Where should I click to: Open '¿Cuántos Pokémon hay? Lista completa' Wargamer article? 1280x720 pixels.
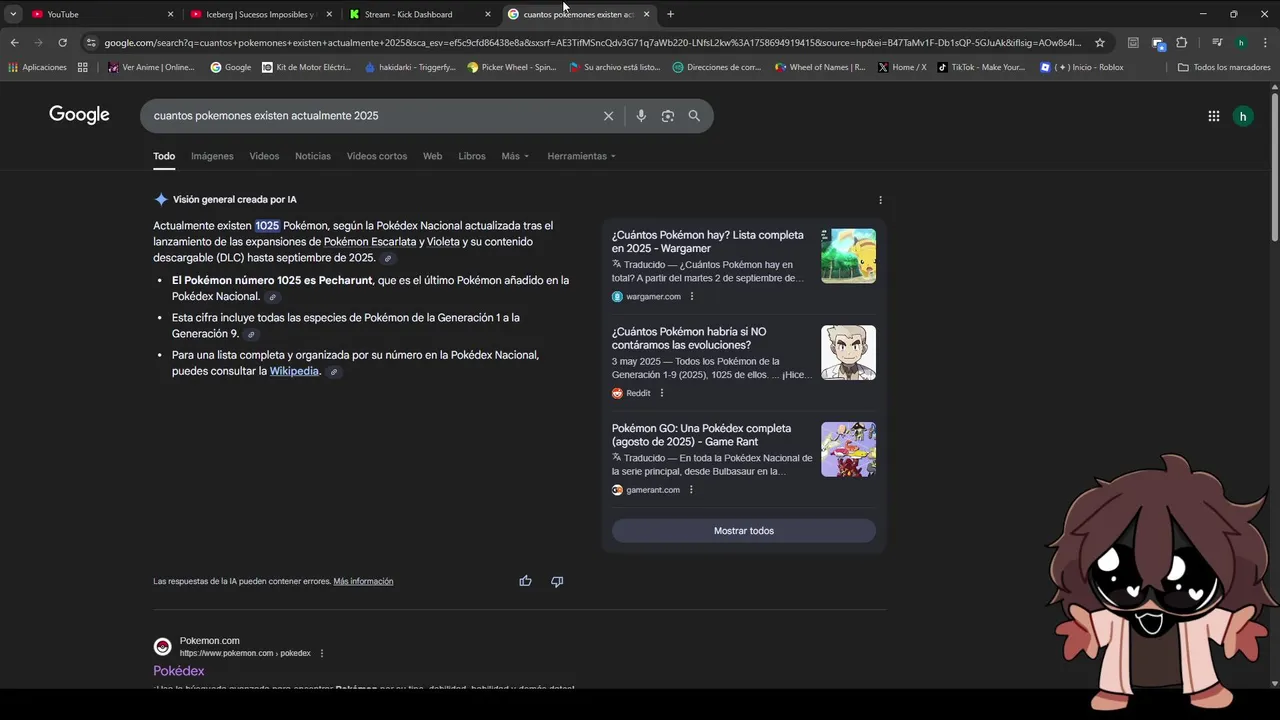click(x=708, y=242)
